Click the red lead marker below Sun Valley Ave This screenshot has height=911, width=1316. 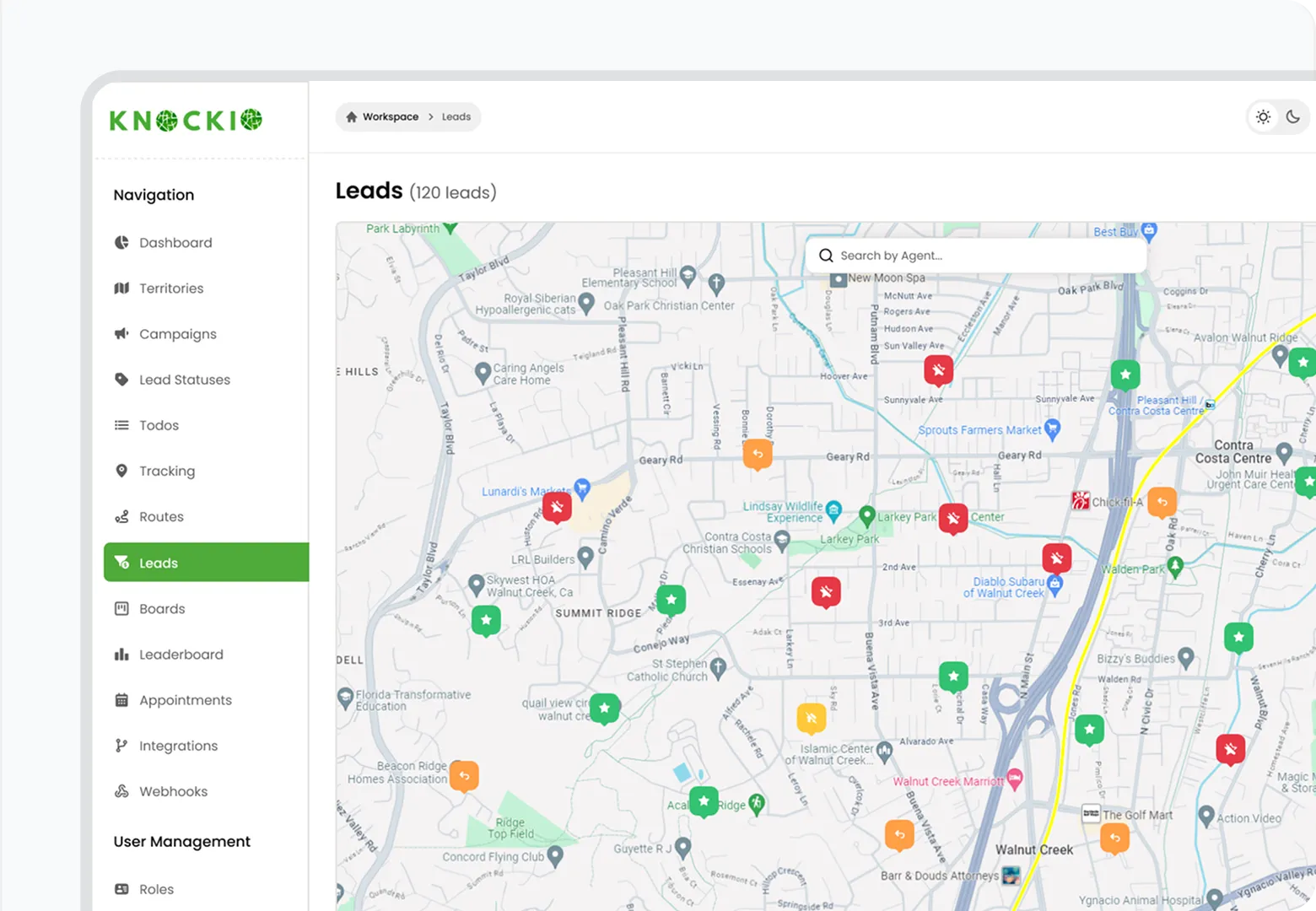click(x=938, y=369)
